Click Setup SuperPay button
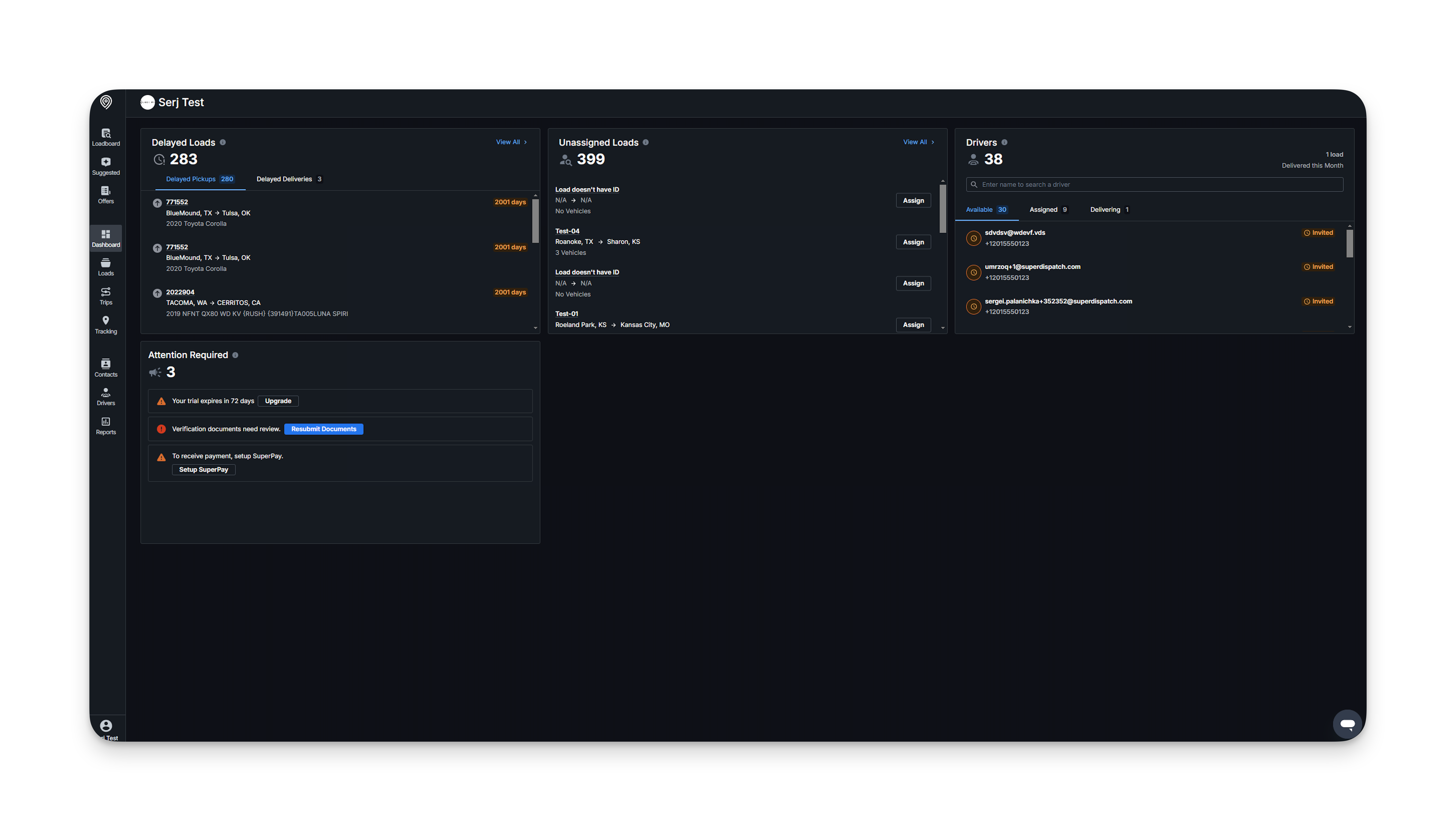This screenshot has height=831, width=1456. (x=203, y=470)
